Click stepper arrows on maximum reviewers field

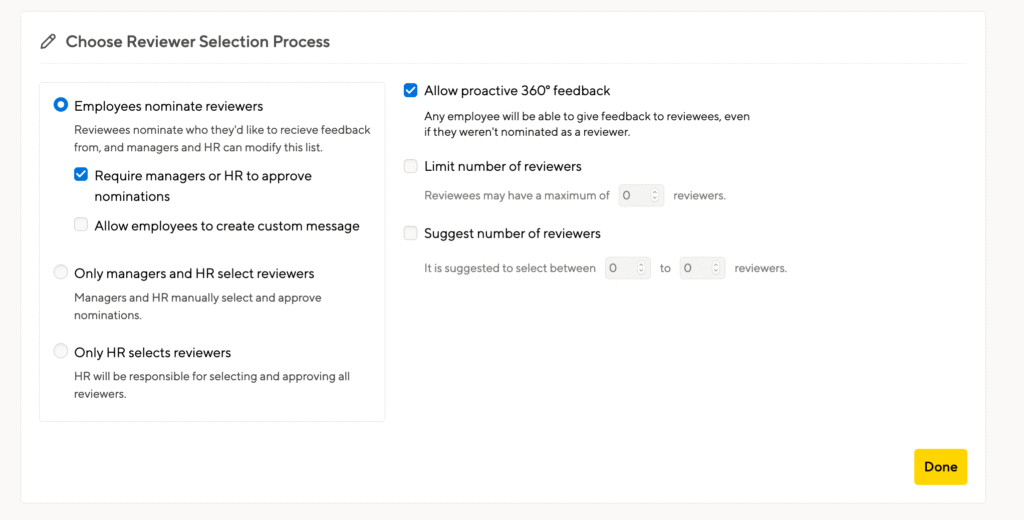click(x=655, y=195)
